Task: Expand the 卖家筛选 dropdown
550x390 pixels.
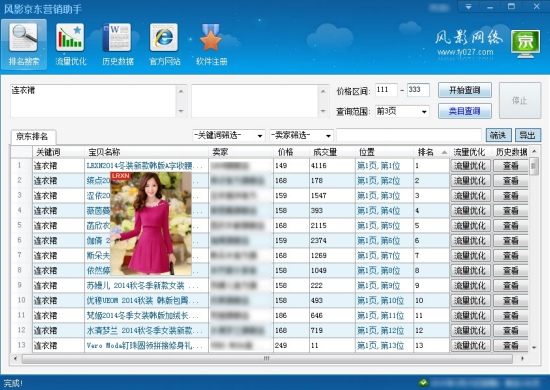Action: [328, 135]
